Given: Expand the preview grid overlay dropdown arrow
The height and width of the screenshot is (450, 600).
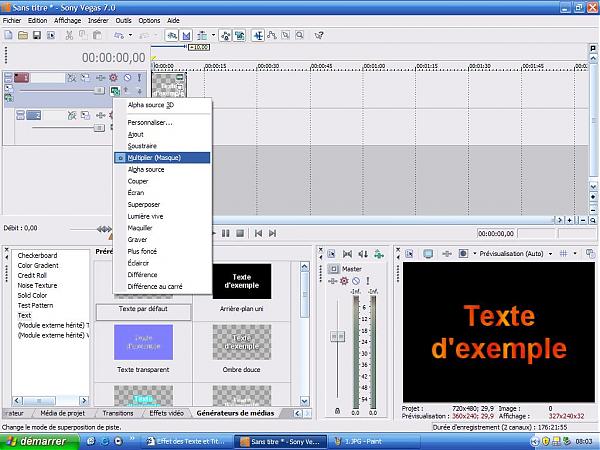Looking at the screenshot, I should [x=574, y=254].
